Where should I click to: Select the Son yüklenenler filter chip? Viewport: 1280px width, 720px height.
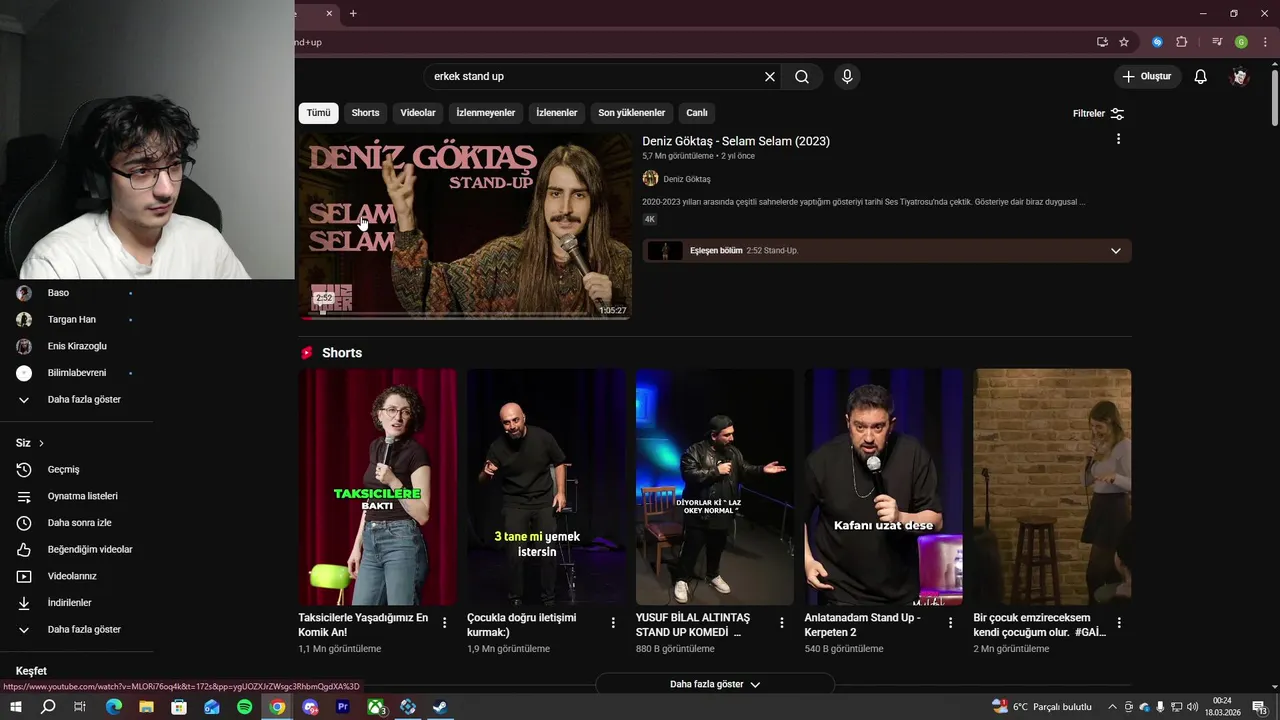click(632, 113)
